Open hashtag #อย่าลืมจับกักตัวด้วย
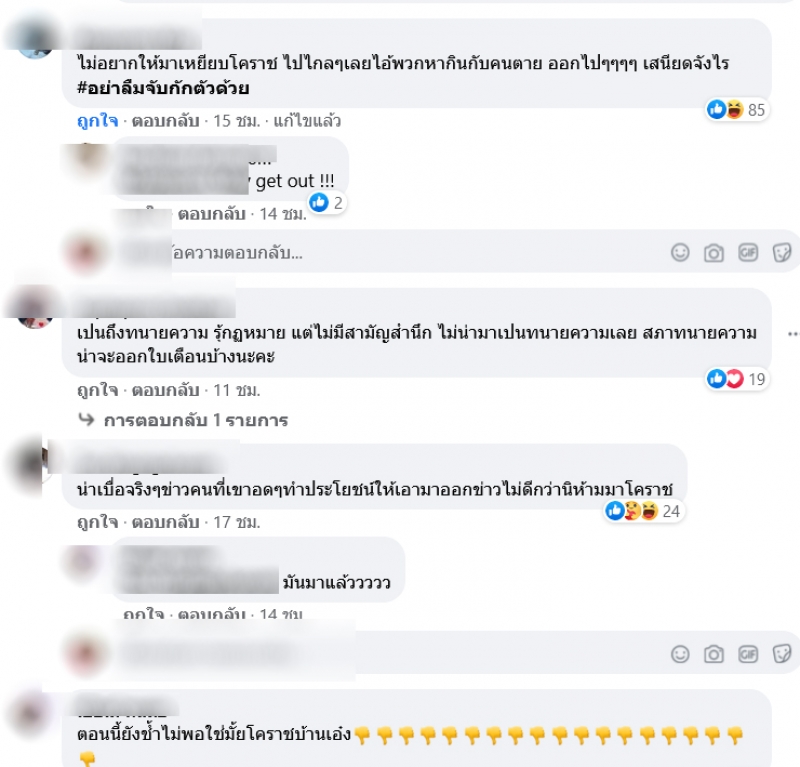The height and width of the screenshot is (767, 800). 163,88
